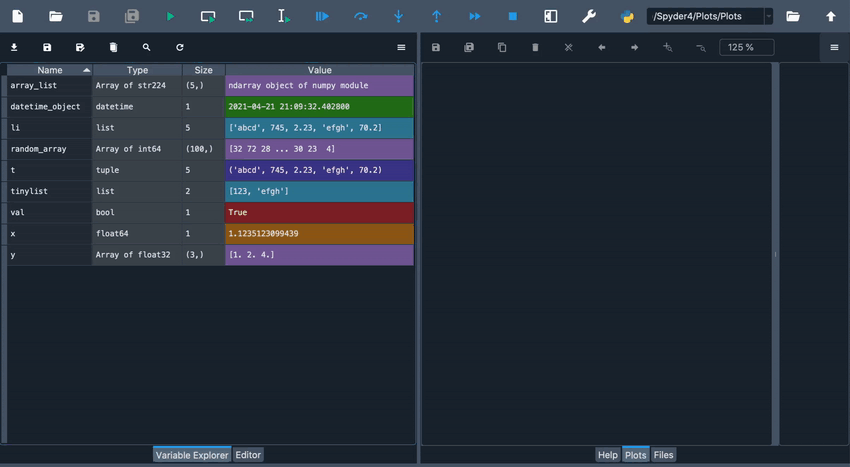Run the current cell

coord(208,16)
